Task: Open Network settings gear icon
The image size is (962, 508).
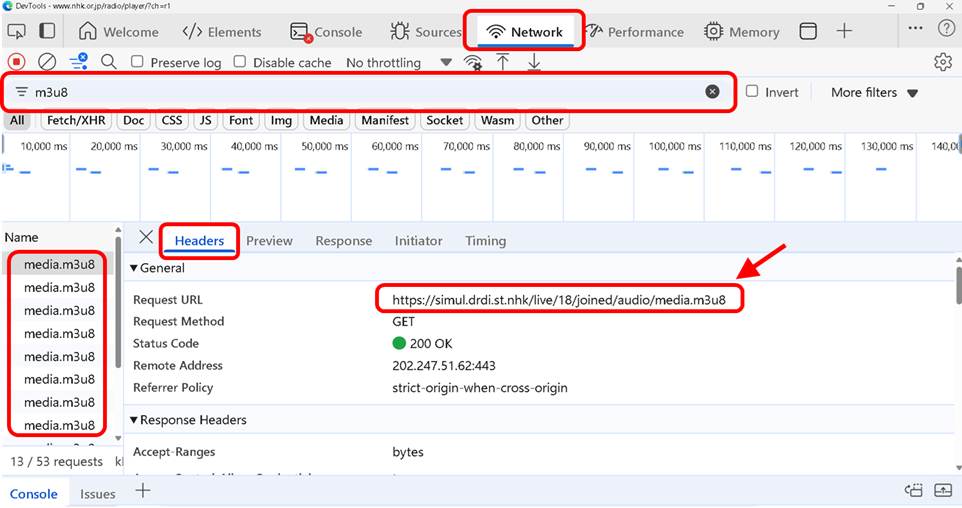Action: pyautogui.click(x=942, y=62)
